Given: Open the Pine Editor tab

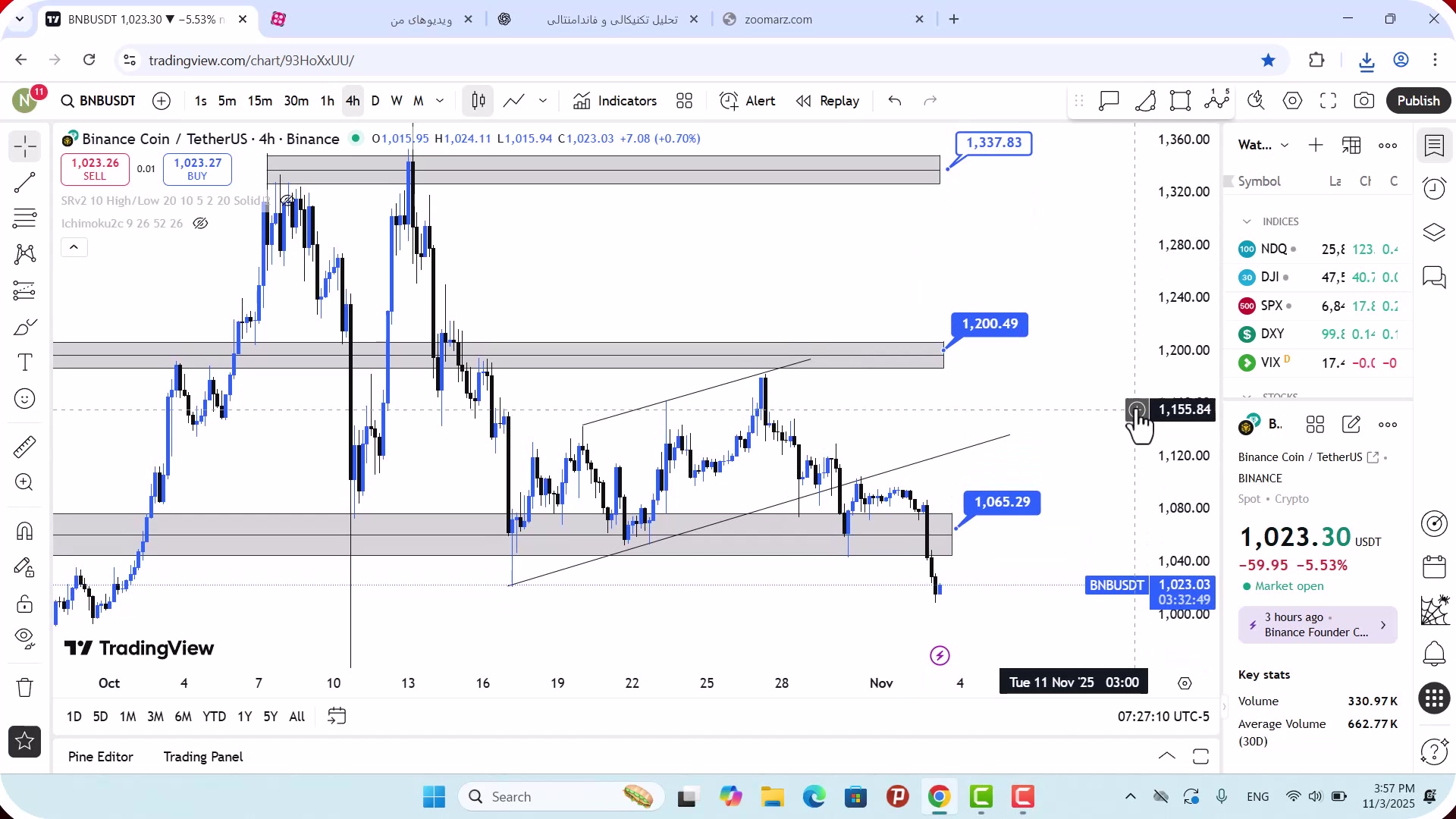Looking at the screenshot, I should coord(101,757).
